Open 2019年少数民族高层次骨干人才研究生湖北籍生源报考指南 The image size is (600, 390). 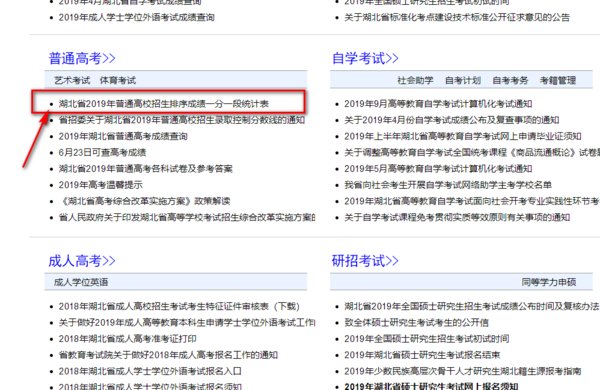[463, 372]
